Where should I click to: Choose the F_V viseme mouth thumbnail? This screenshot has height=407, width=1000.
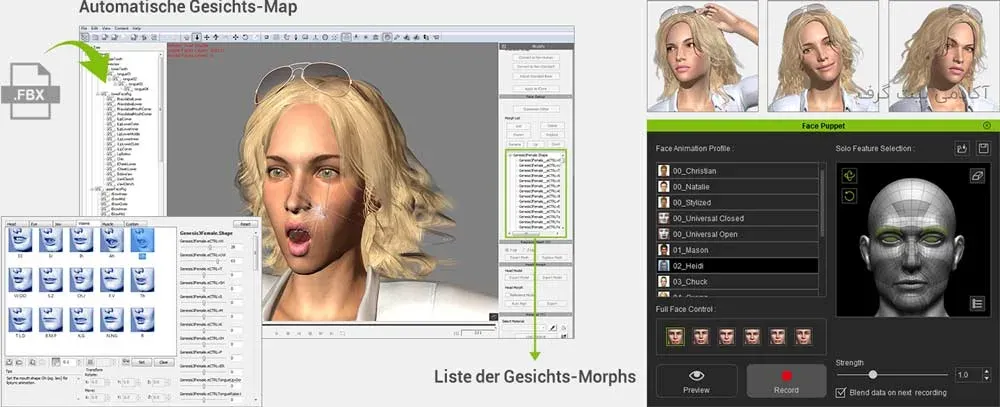112,280
